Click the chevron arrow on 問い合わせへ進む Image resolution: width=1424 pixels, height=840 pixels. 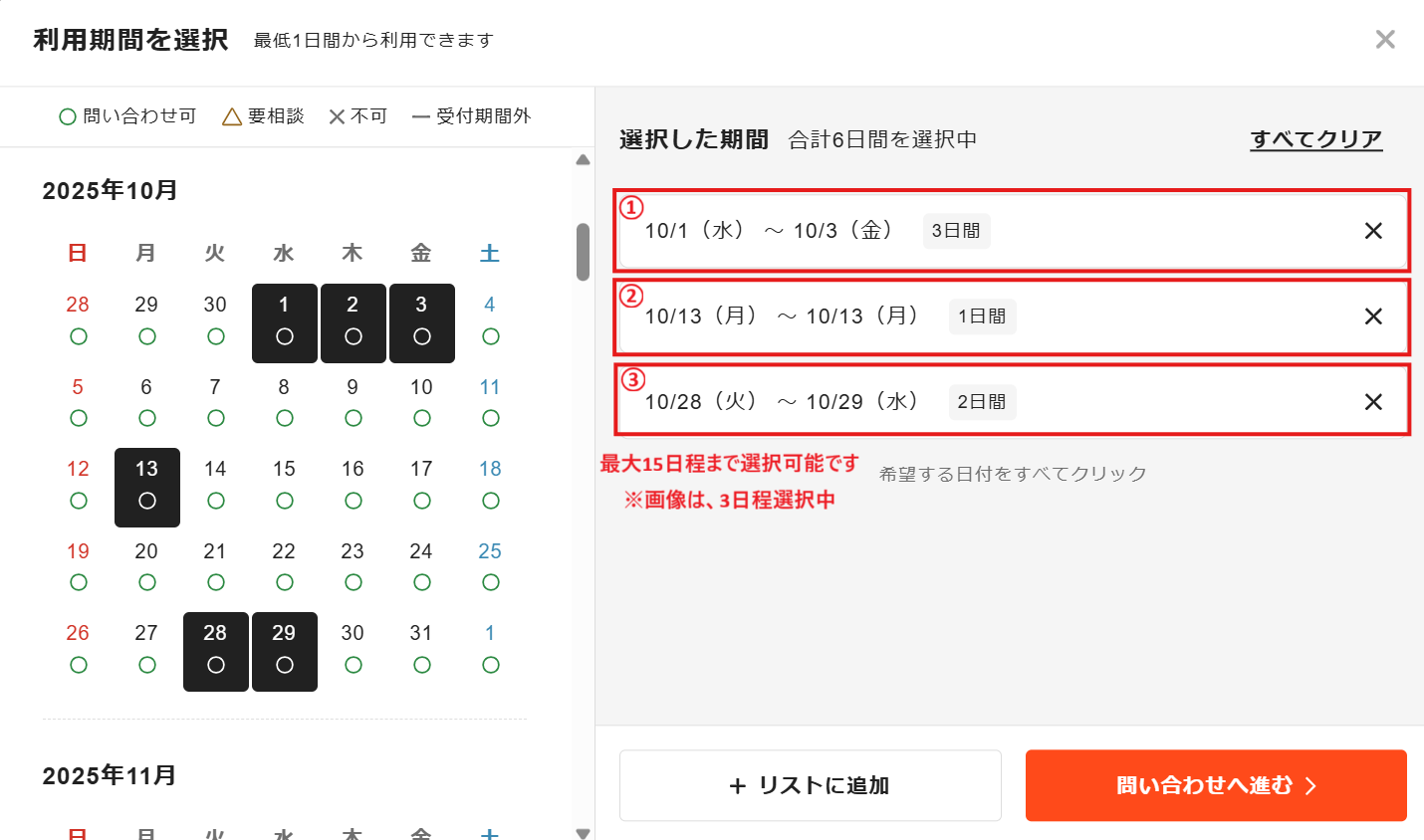[1310, 786]
